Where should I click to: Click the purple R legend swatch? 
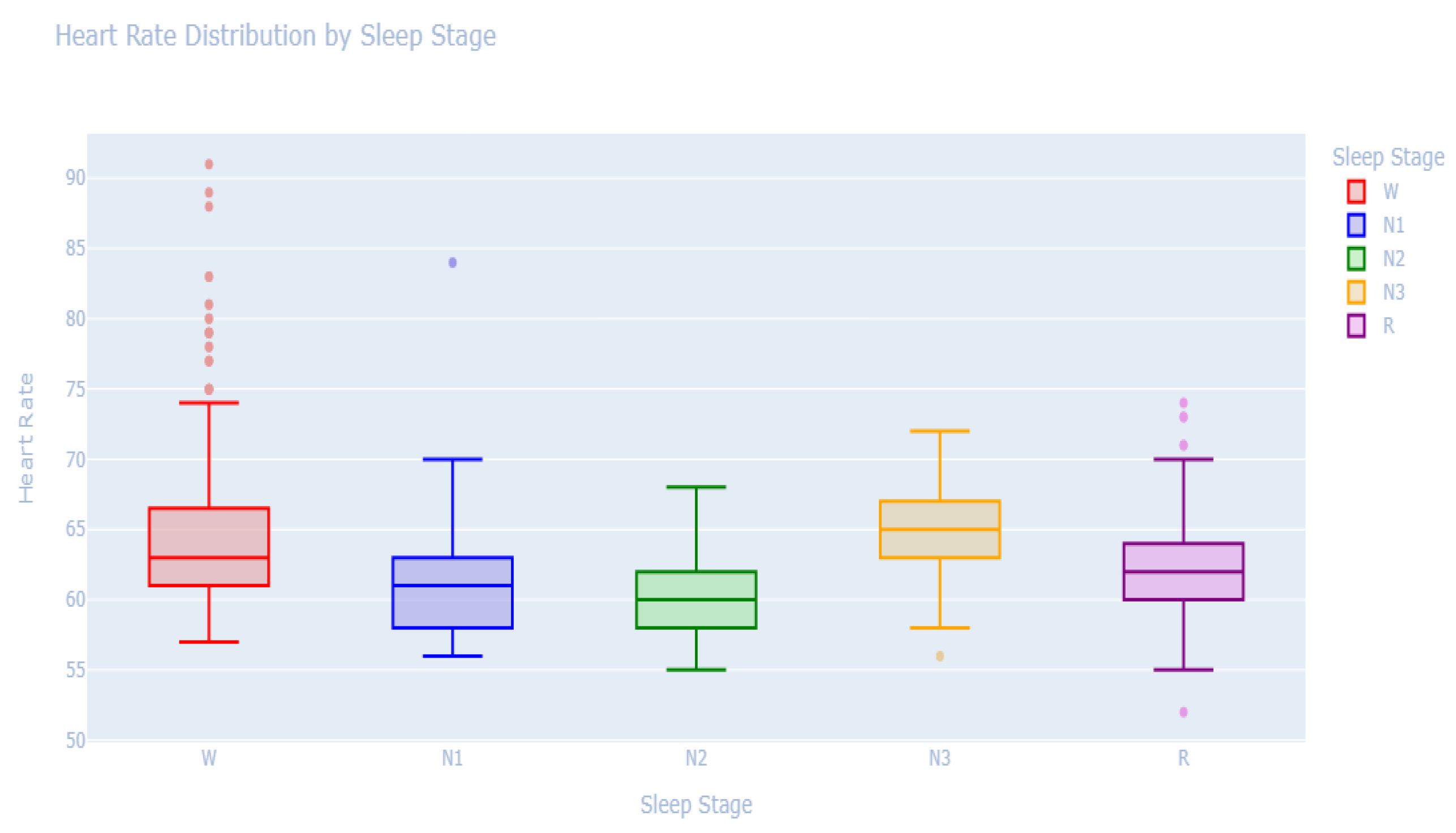[x=1356, y=326]
